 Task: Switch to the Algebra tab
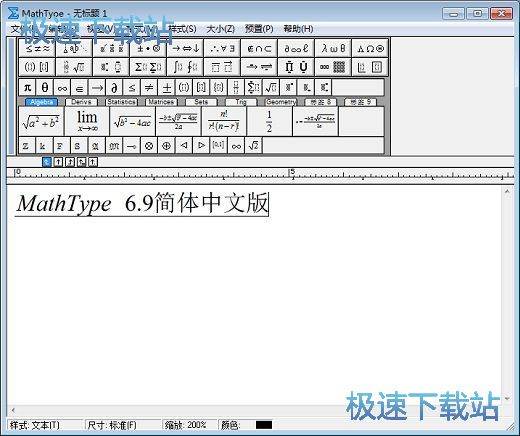42,102
